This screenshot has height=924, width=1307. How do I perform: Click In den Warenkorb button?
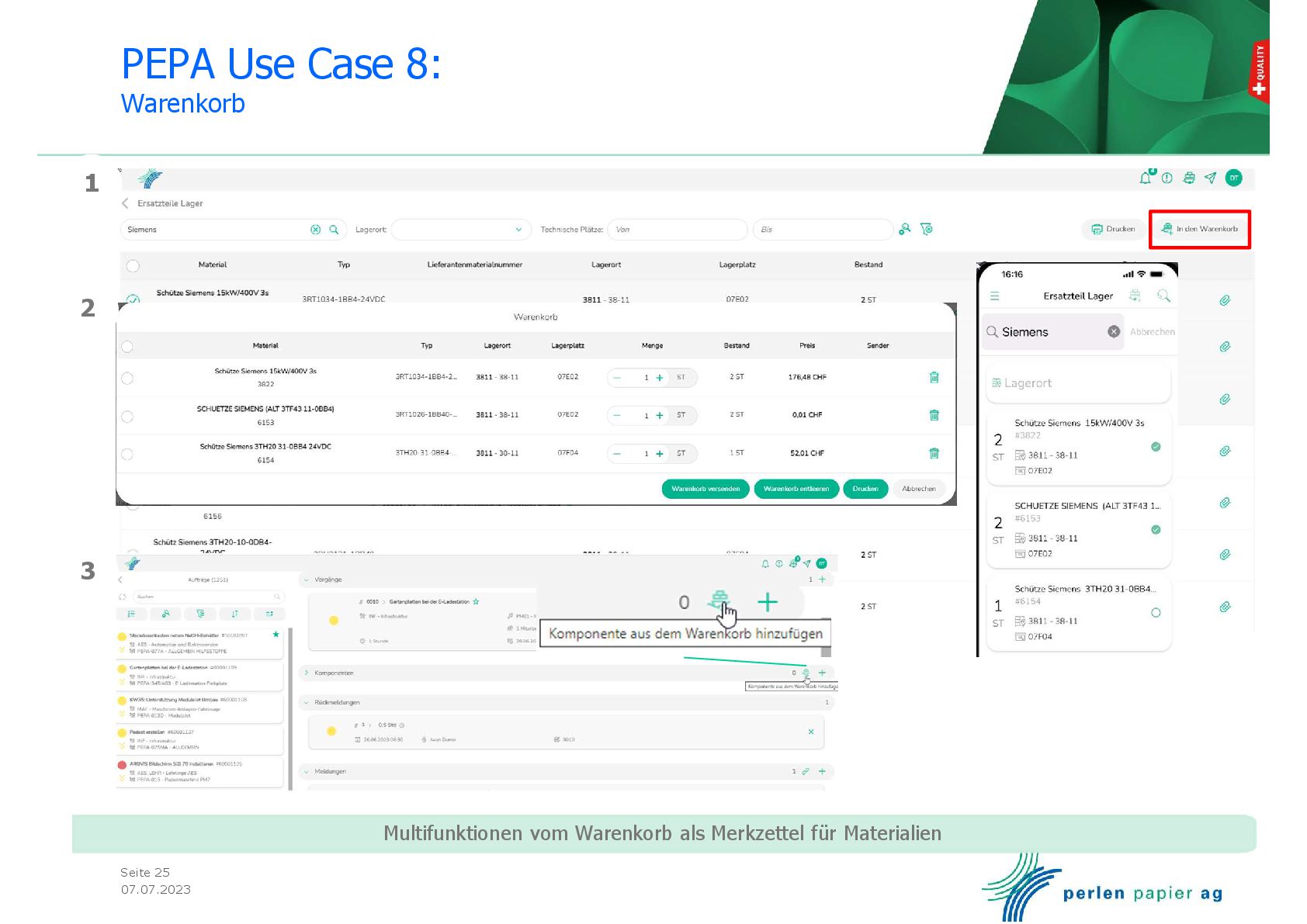[1200, 229]
